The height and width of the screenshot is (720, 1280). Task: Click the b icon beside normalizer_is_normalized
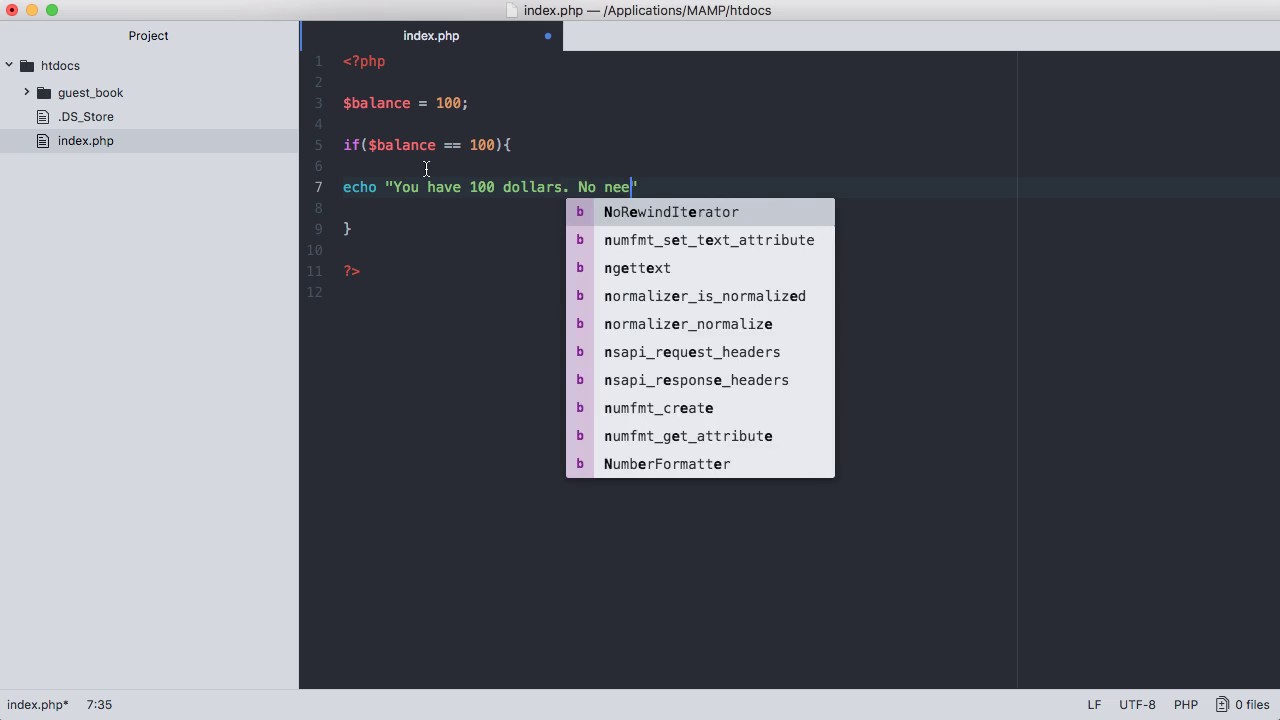(580, 296)
